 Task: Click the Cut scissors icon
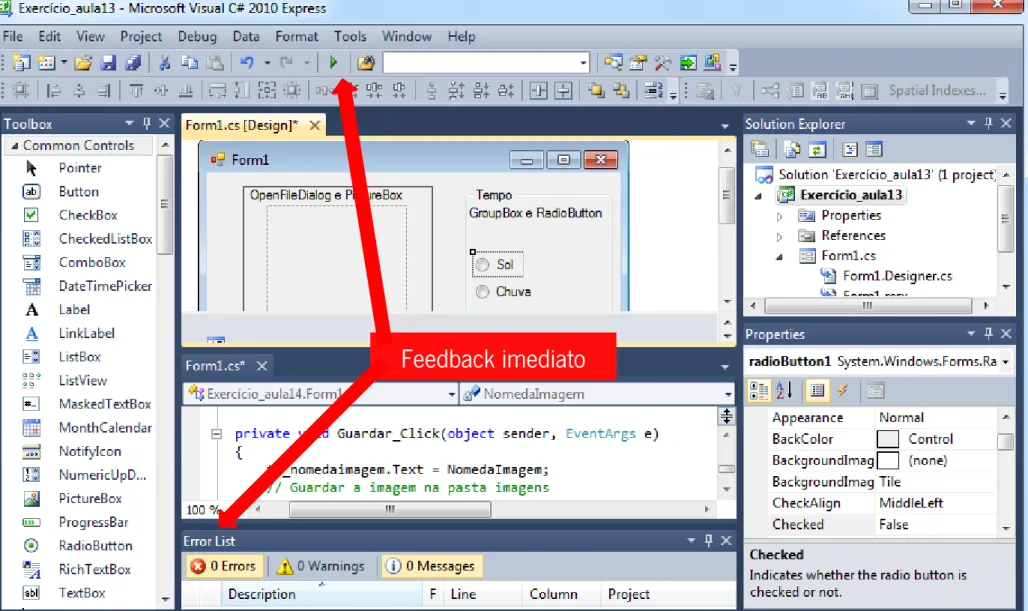point(165,63)
